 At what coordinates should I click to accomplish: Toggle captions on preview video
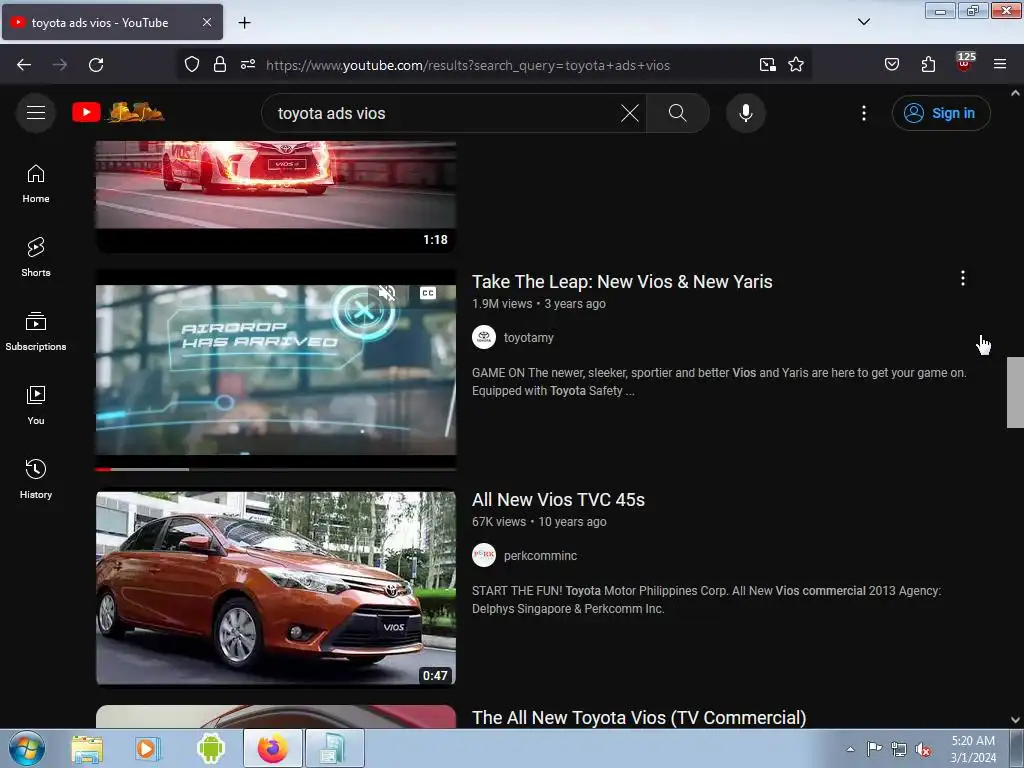point(428,293)
